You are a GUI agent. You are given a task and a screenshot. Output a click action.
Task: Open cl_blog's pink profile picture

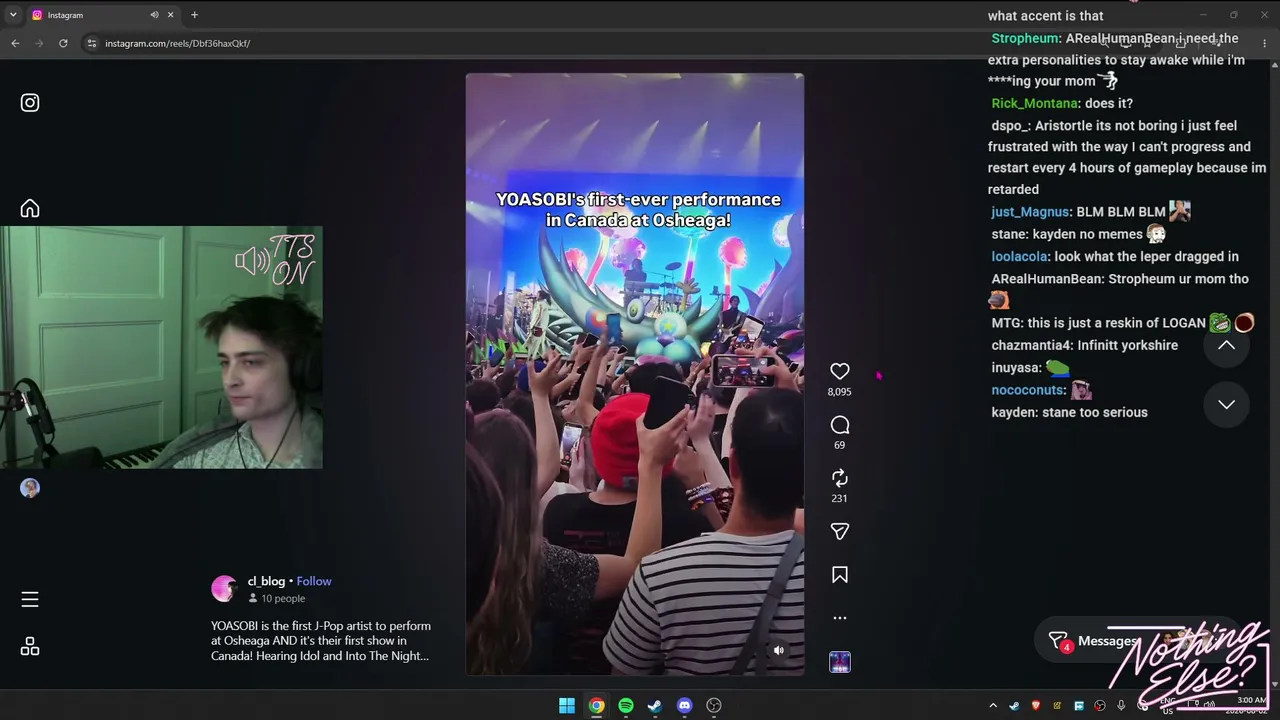(224, 589)
